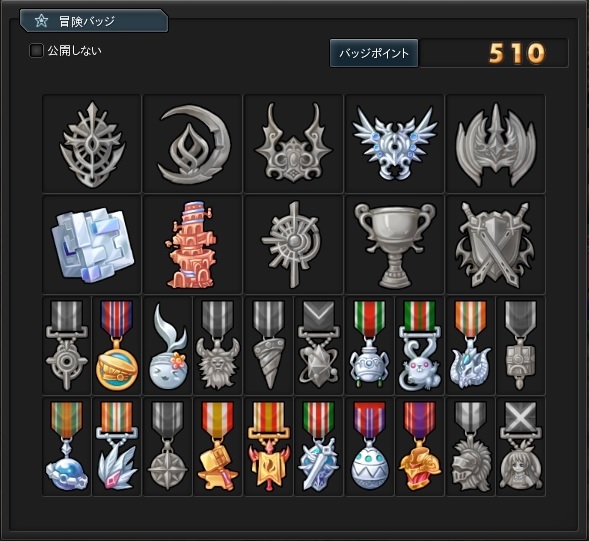Click the patterned egg medal
This screenshot has height=541, width=589.
tap(369, 446)
